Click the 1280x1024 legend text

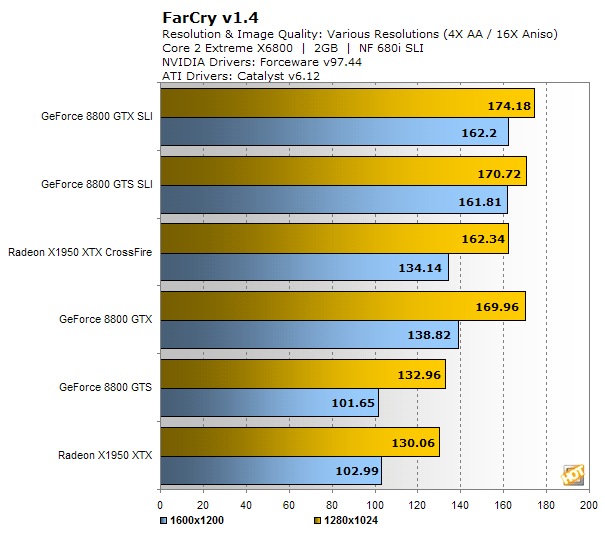click(x=351, y=521)
